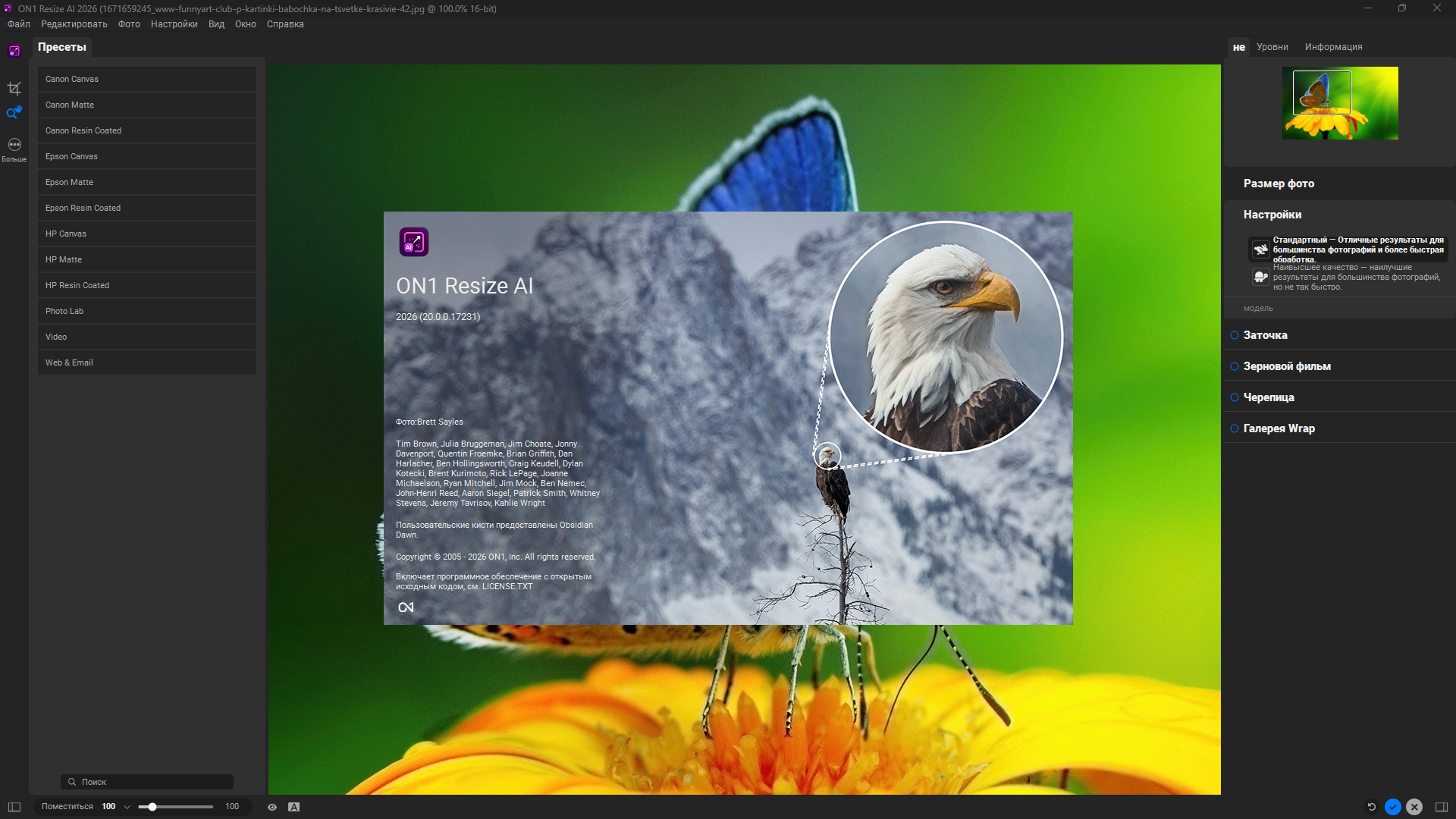Cancel with the gray X button
1456x819 pixels.
pos(1414,807)
